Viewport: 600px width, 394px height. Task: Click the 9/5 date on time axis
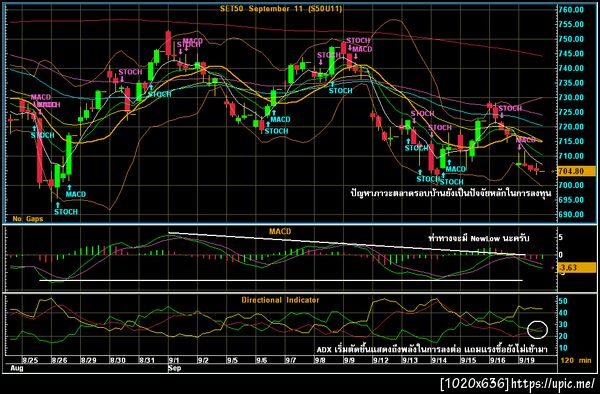[232, 360]
